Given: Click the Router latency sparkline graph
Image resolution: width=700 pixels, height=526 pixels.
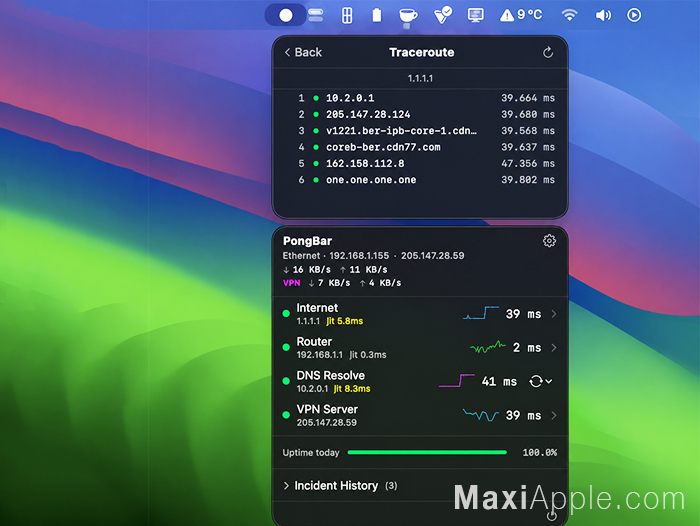Looking at the screenshot, I should (x=488, y=347).
